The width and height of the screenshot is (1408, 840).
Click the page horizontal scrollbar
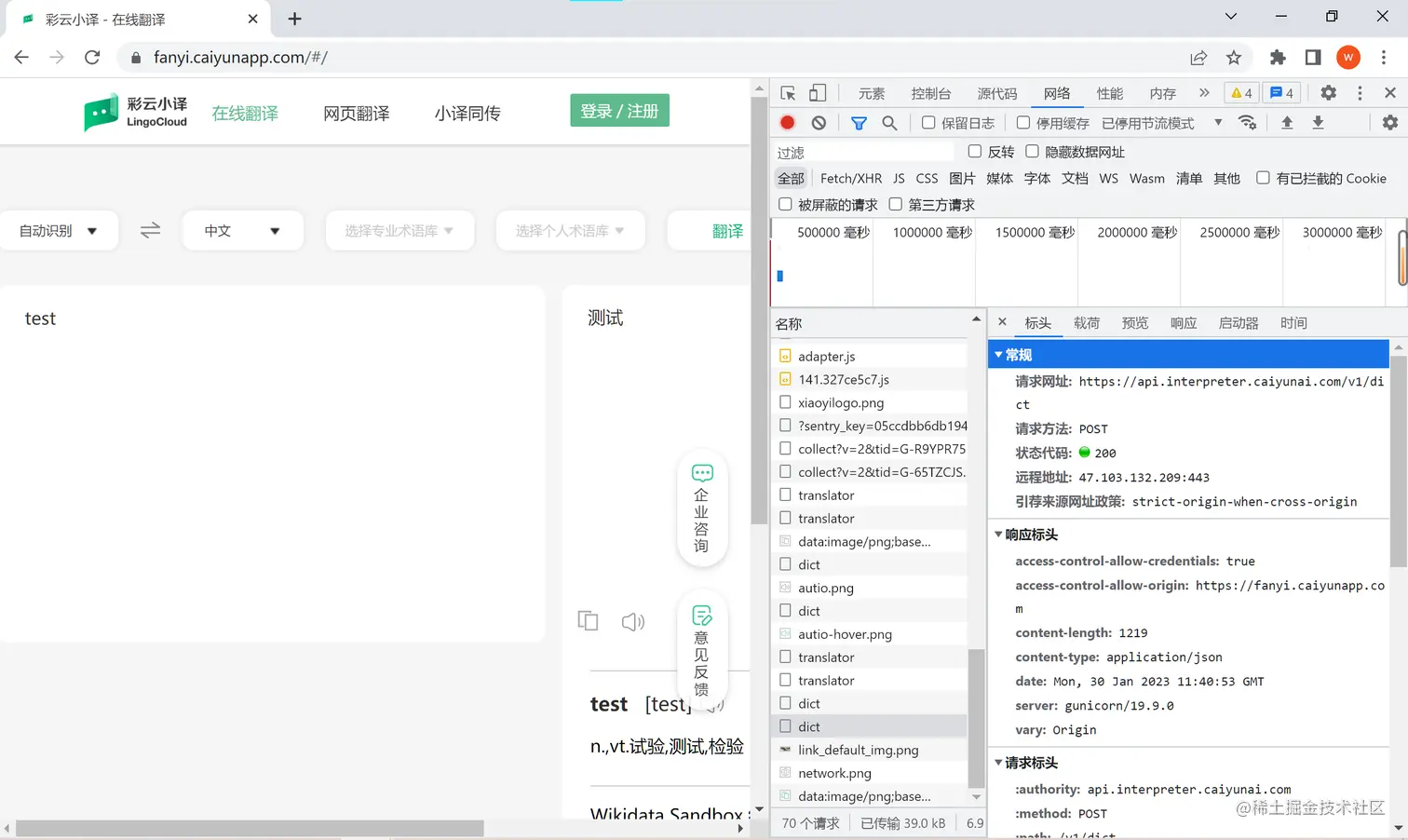point(250,828)
